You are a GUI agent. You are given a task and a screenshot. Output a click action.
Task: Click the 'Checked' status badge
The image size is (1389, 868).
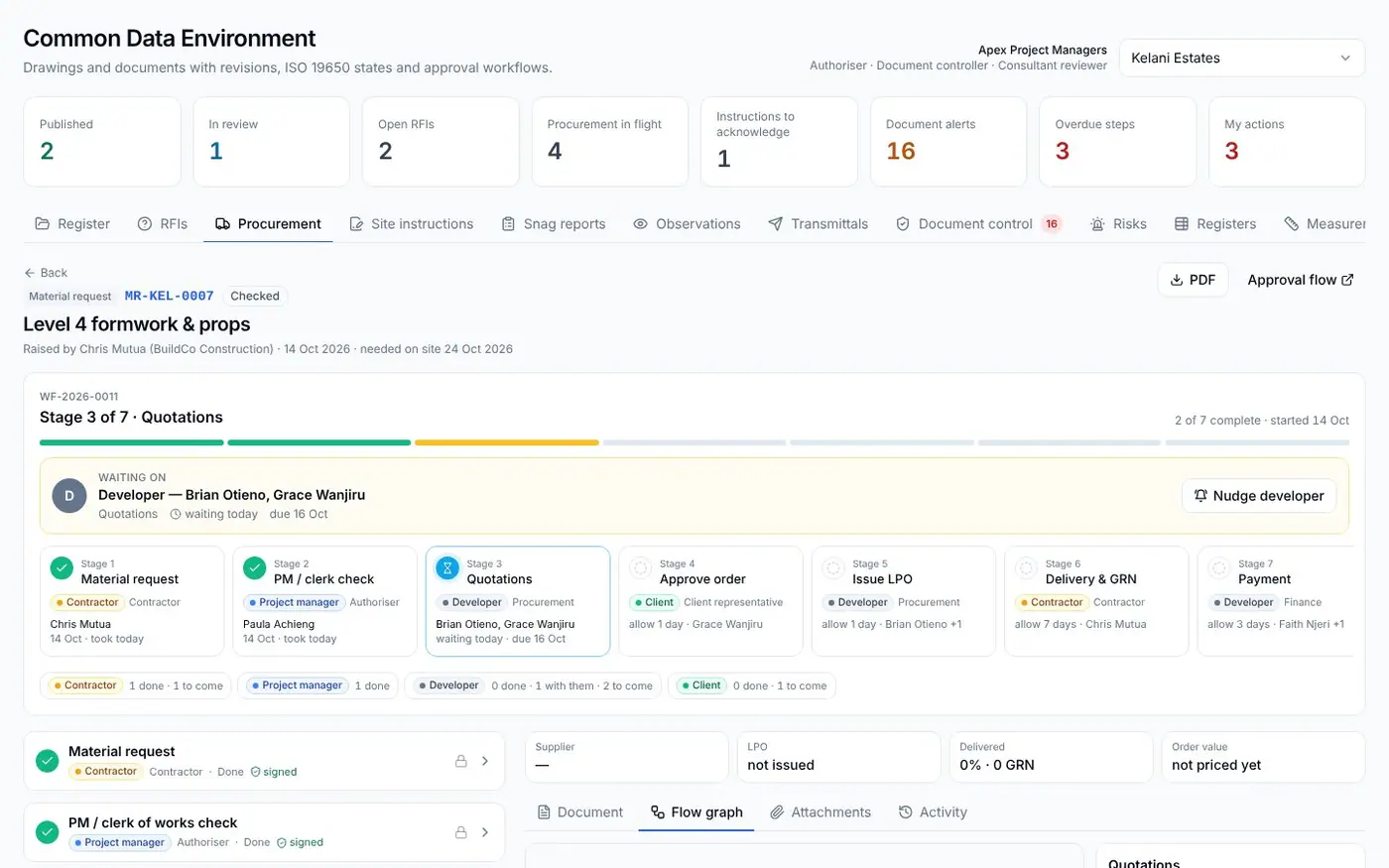point(255,296)
